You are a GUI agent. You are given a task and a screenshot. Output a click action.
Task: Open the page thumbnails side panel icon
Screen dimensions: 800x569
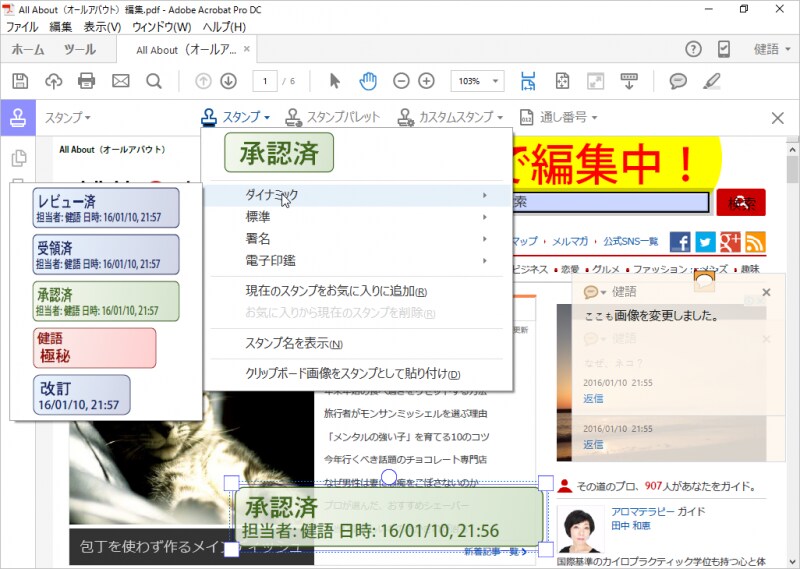[19, 158]
